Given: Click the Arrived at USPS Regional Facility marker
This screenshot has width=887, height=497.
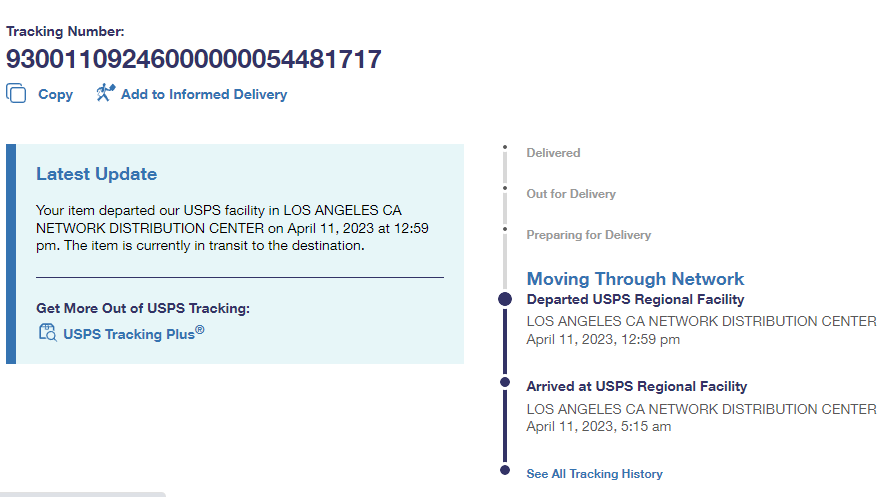Looking at the screenshot, I should 506,381.
